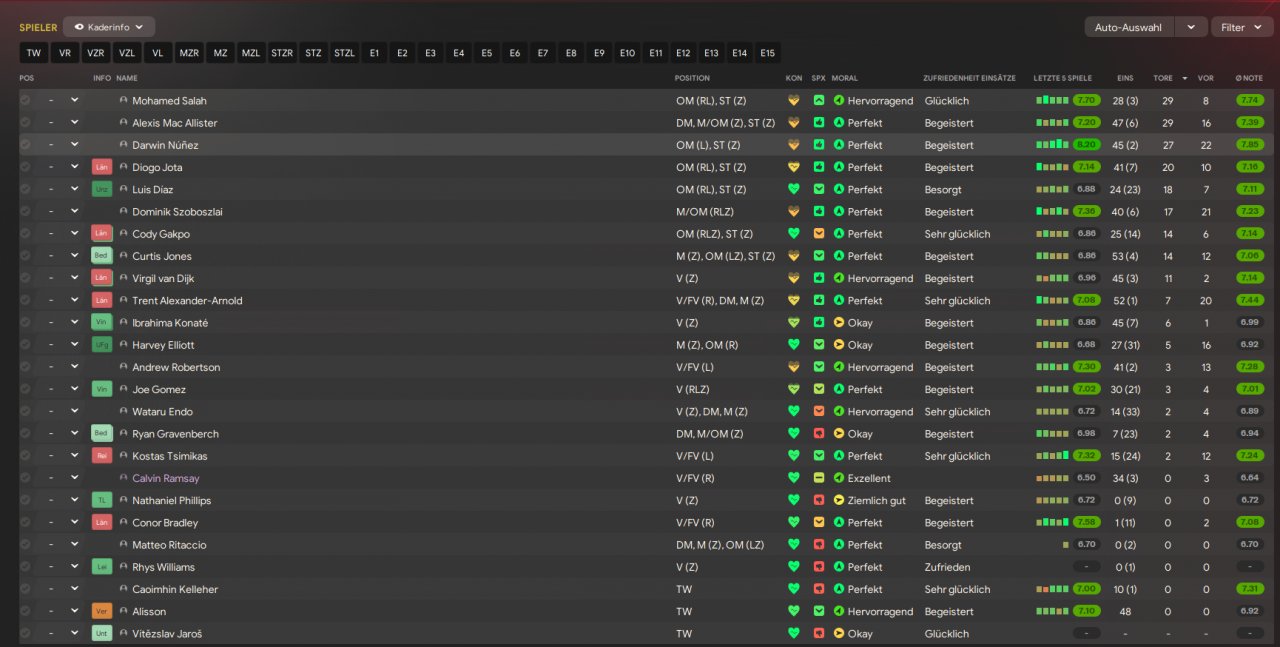Image resolution: width=1280 pixels, height=647 pixels.
Task: Click the sharpness icon for Caoimhin Kelleher
Action: pyautogui.click(x=819, y=589)
